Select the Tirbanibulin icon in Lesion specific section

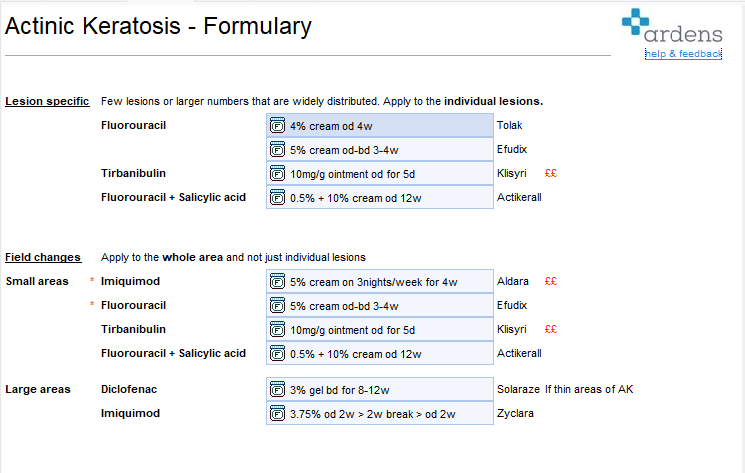[277, 174]
